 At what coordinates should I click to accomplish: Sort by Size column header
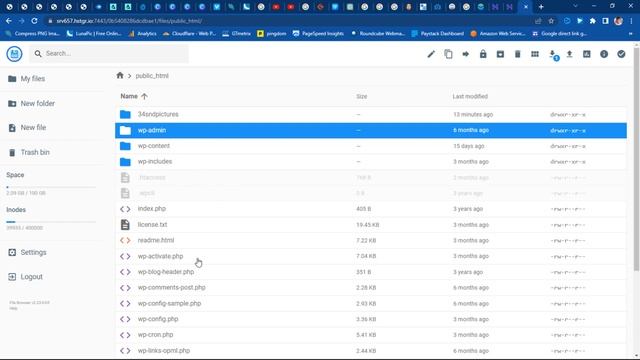(x=362, y=96)
